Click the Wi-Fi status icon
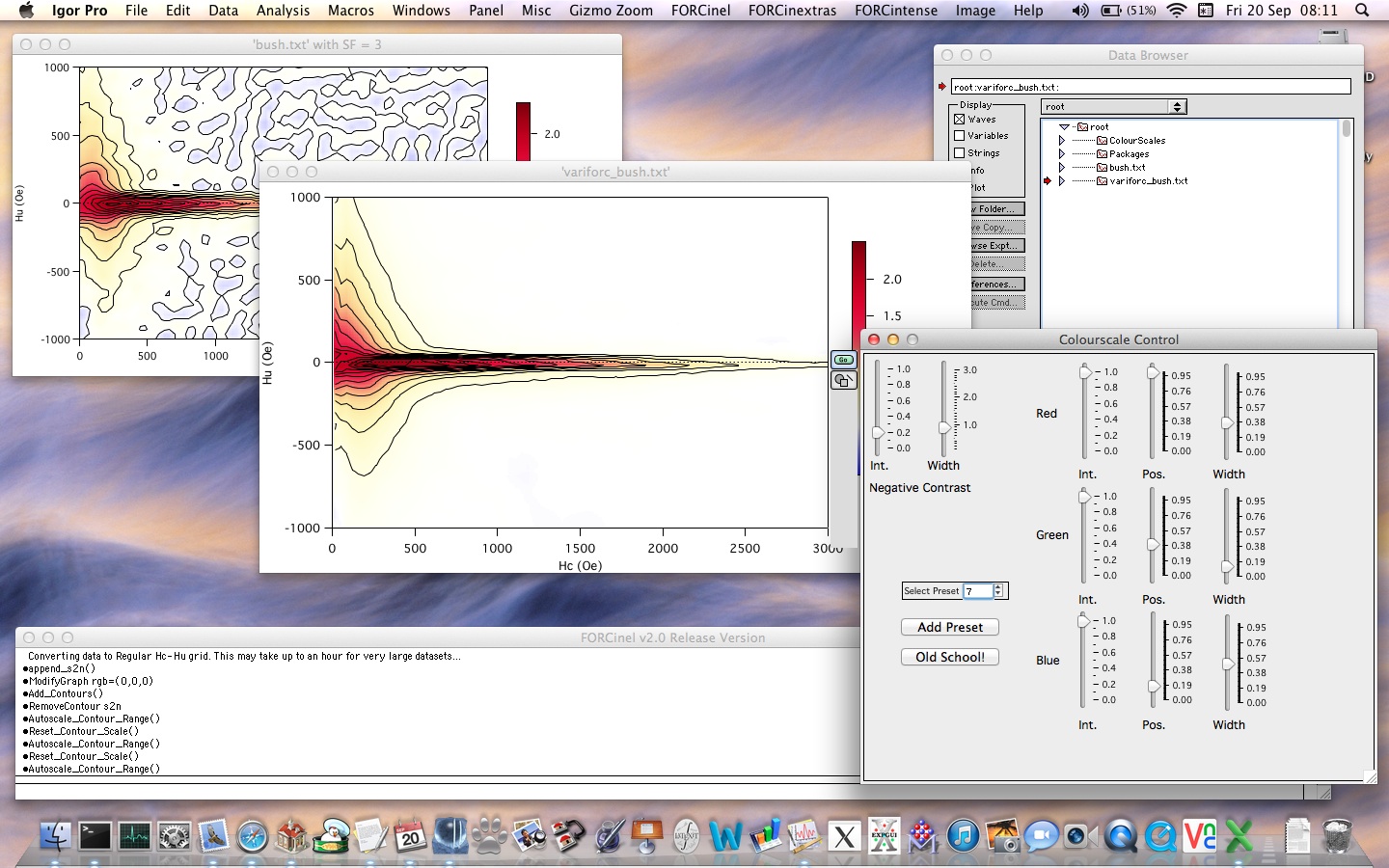 point(1176,11)
